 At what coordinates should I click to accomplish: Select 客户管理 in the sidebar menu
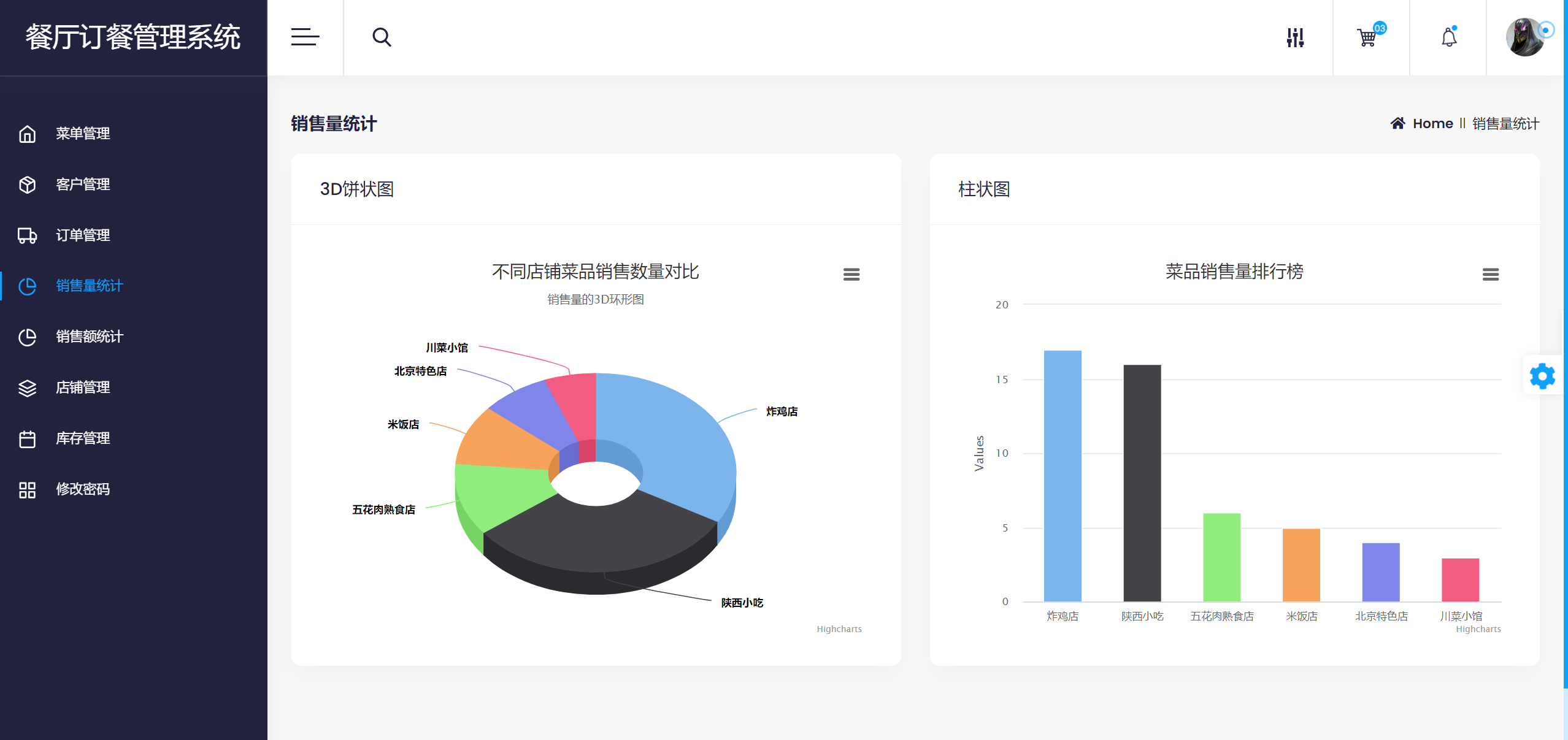coord(82,185)
